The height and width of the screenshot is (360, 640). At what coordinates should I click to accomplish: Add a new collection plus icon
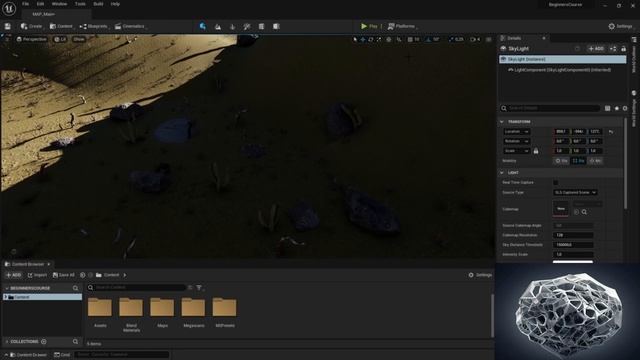[44, 342]
